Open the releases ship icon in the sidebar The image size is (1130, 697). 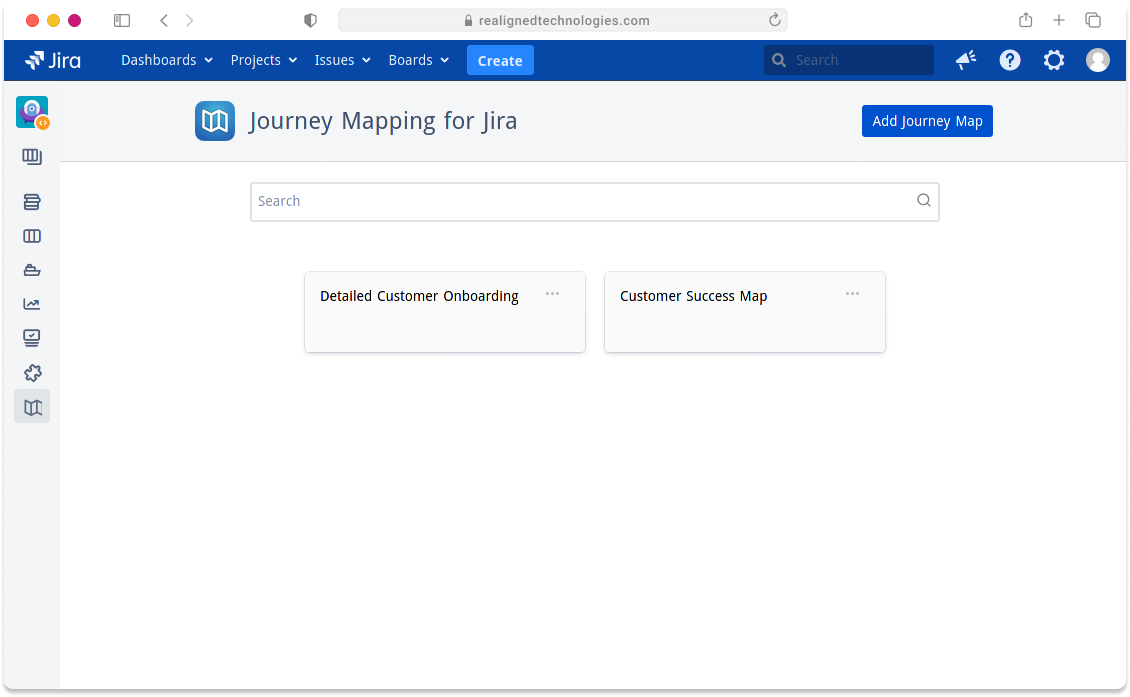32,270
